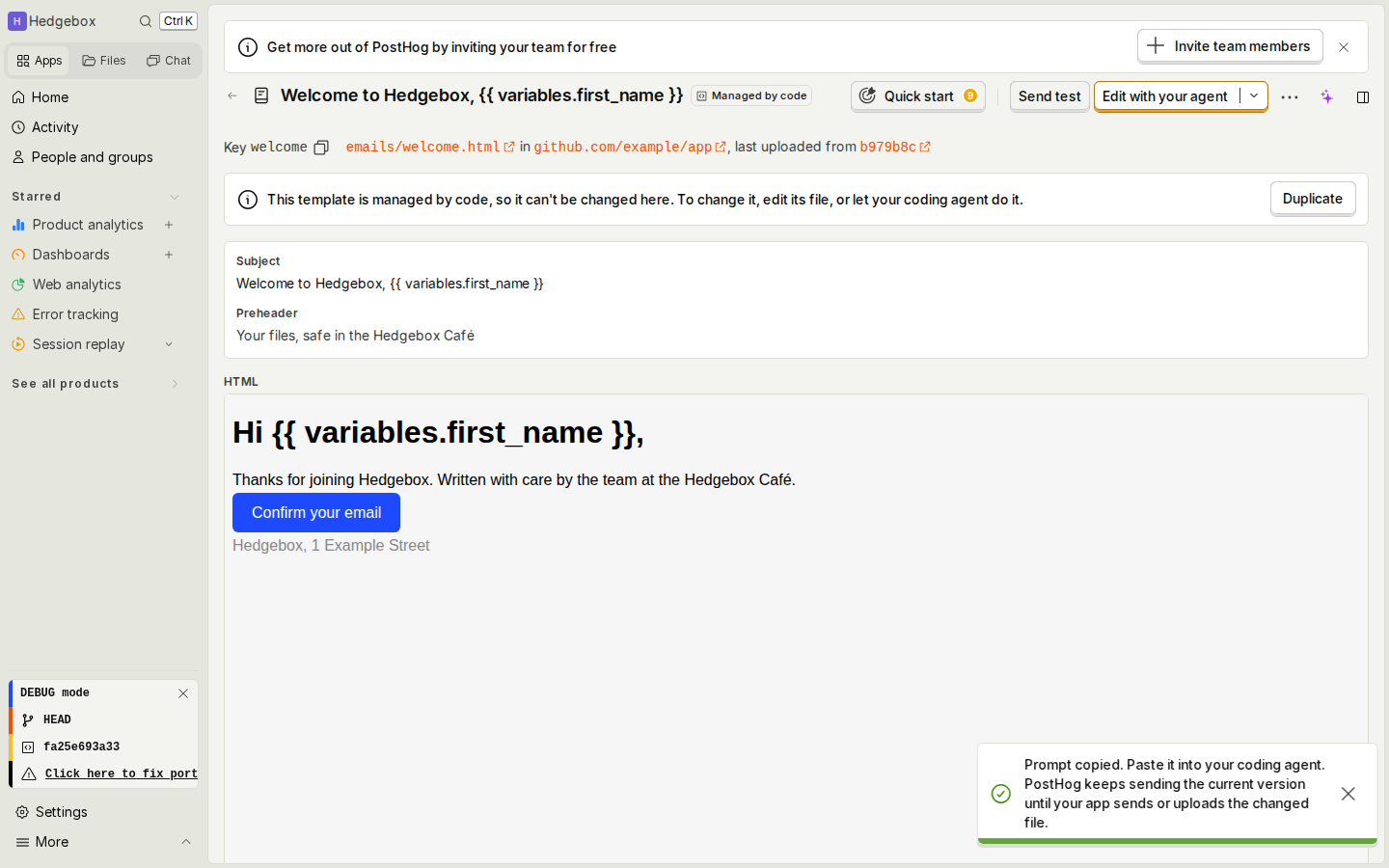1389x868 pixels.
Task: Add new Product analytics item with plus
Action: coord(169,225)
